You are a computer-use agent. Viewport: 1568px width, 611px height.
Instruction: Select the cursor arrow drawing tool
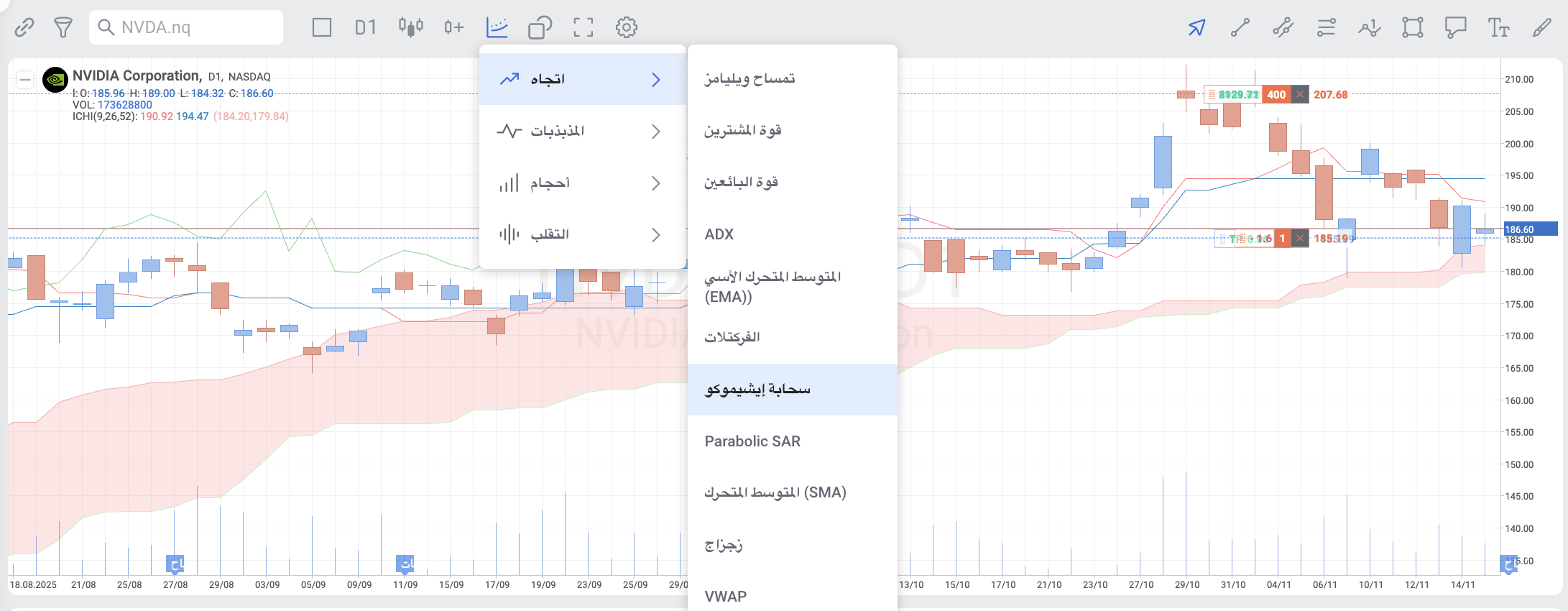click(1197, 27)
